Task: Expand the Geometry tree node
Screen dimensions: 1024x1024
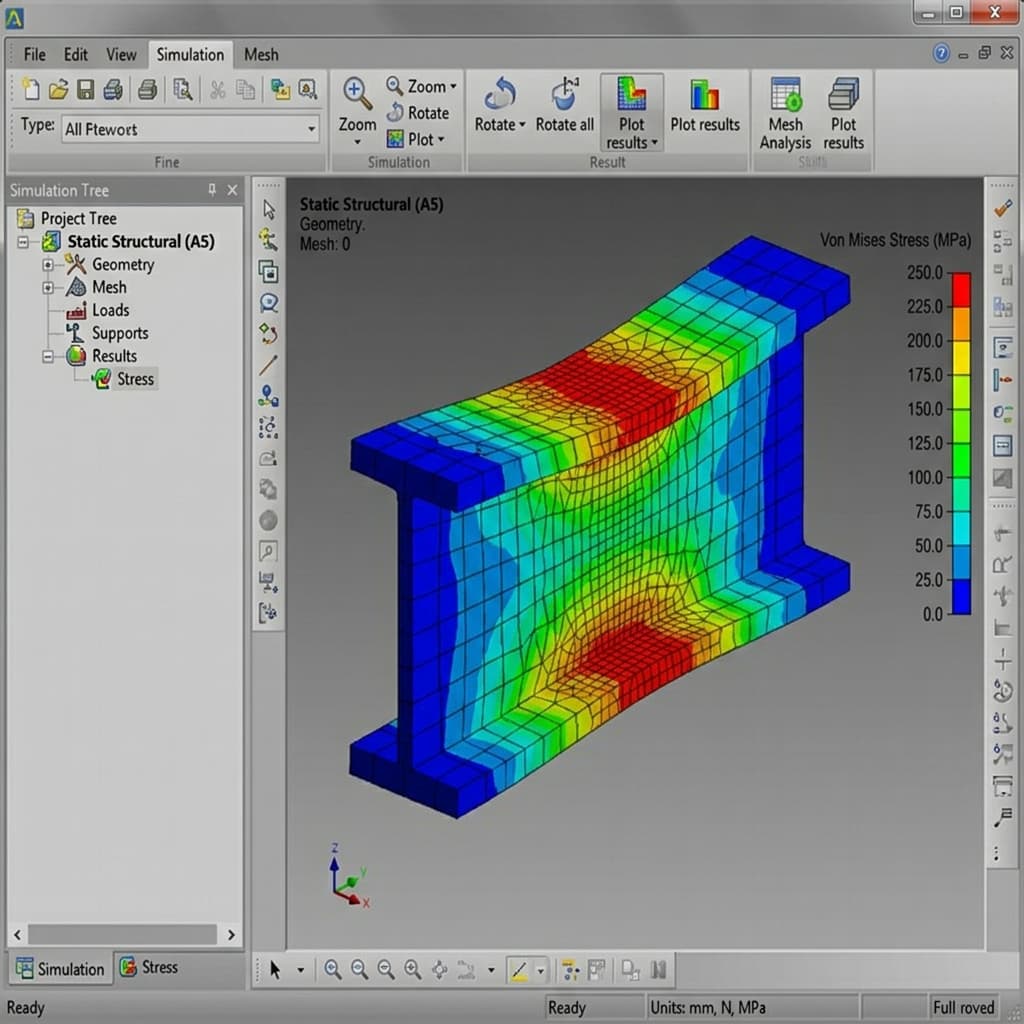Action: 47,265
